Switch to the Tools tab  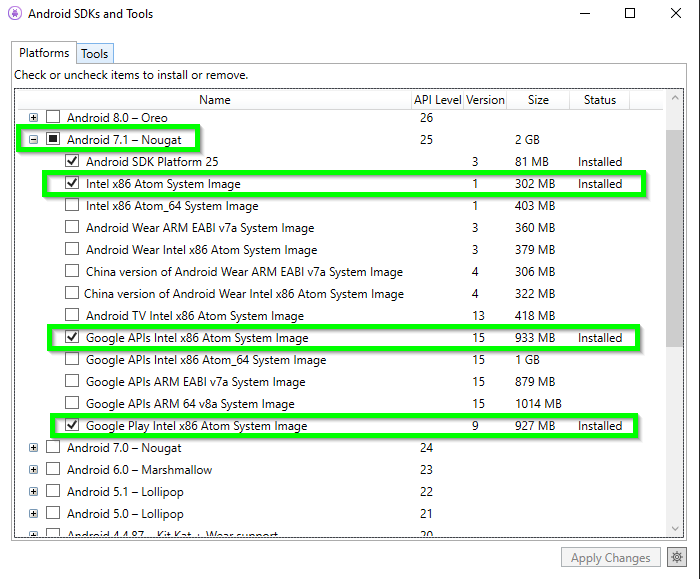(95, 54)
